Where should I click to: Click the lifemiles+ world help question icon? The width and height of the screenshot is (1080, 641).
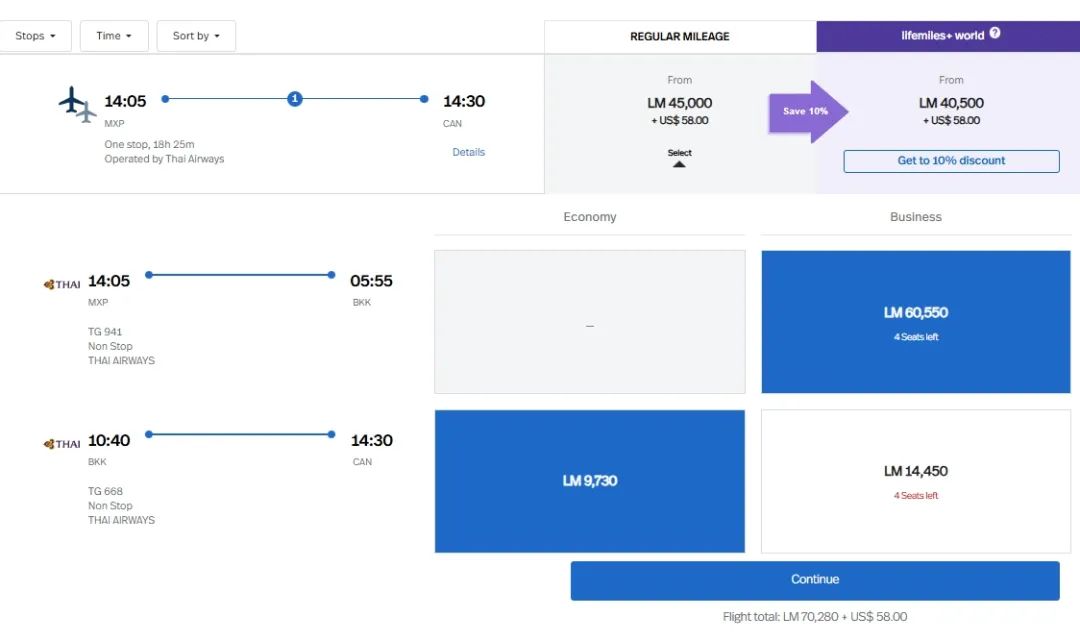(x=995, y=34)
